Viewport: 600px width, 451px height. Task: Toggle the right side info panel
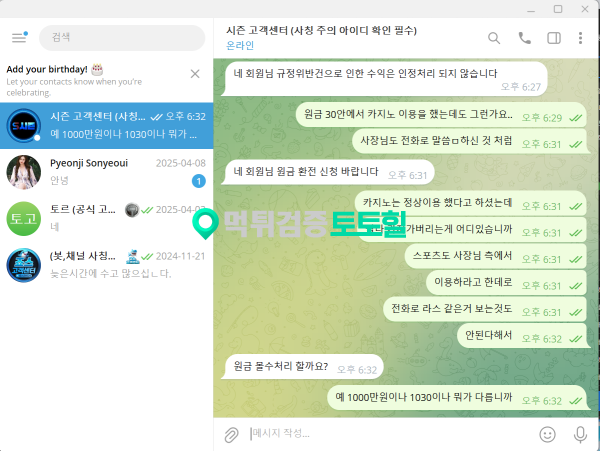554,38
